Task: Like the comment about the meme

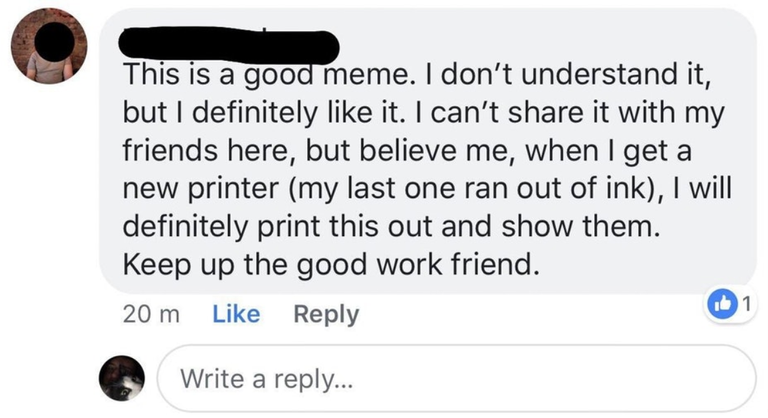Action: (x=236, y=314)
